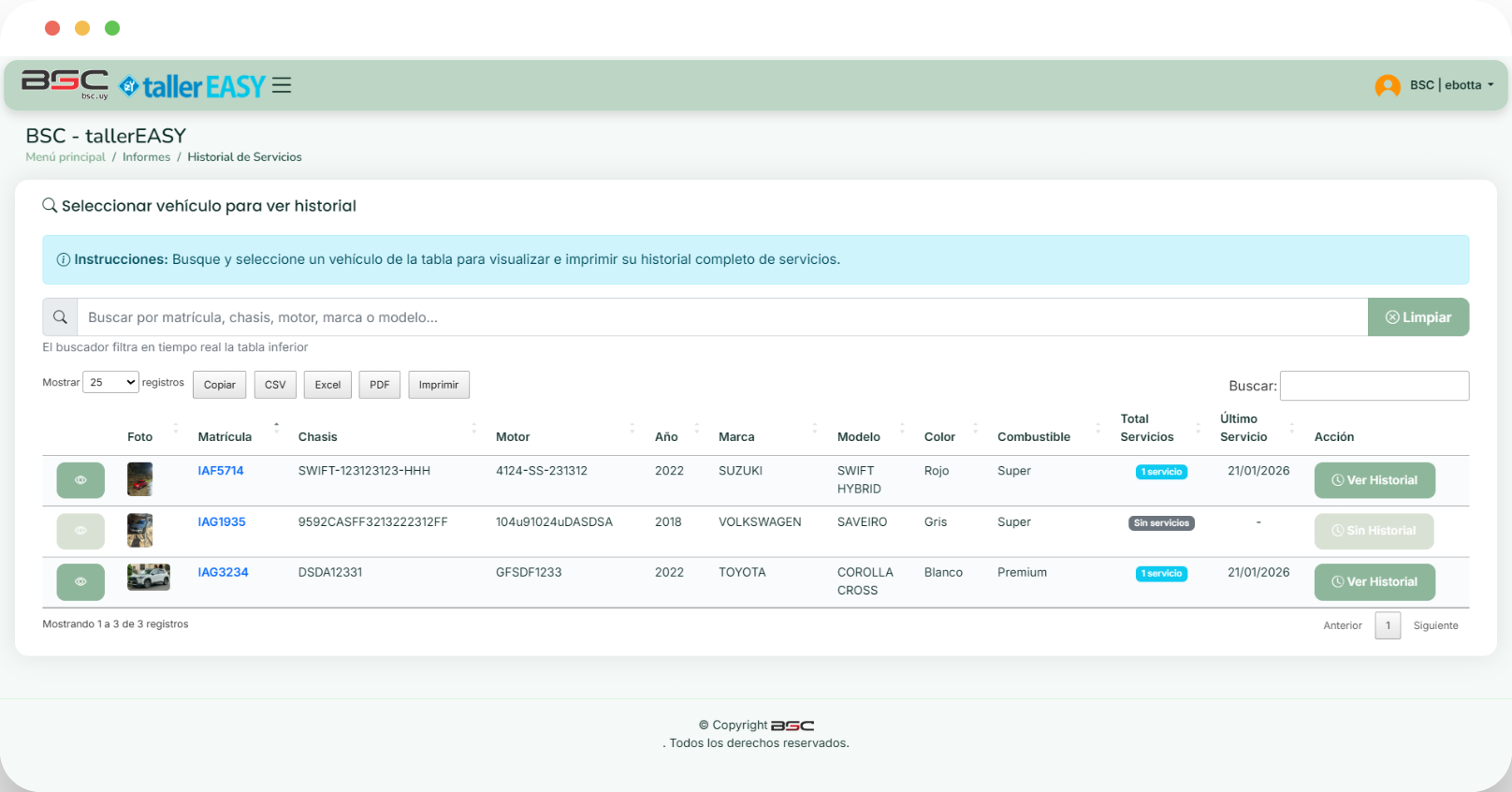Screen dimensions: 1512x792
Task: Click the eye icon for IAG3234 row
Action: pos(80,581)
